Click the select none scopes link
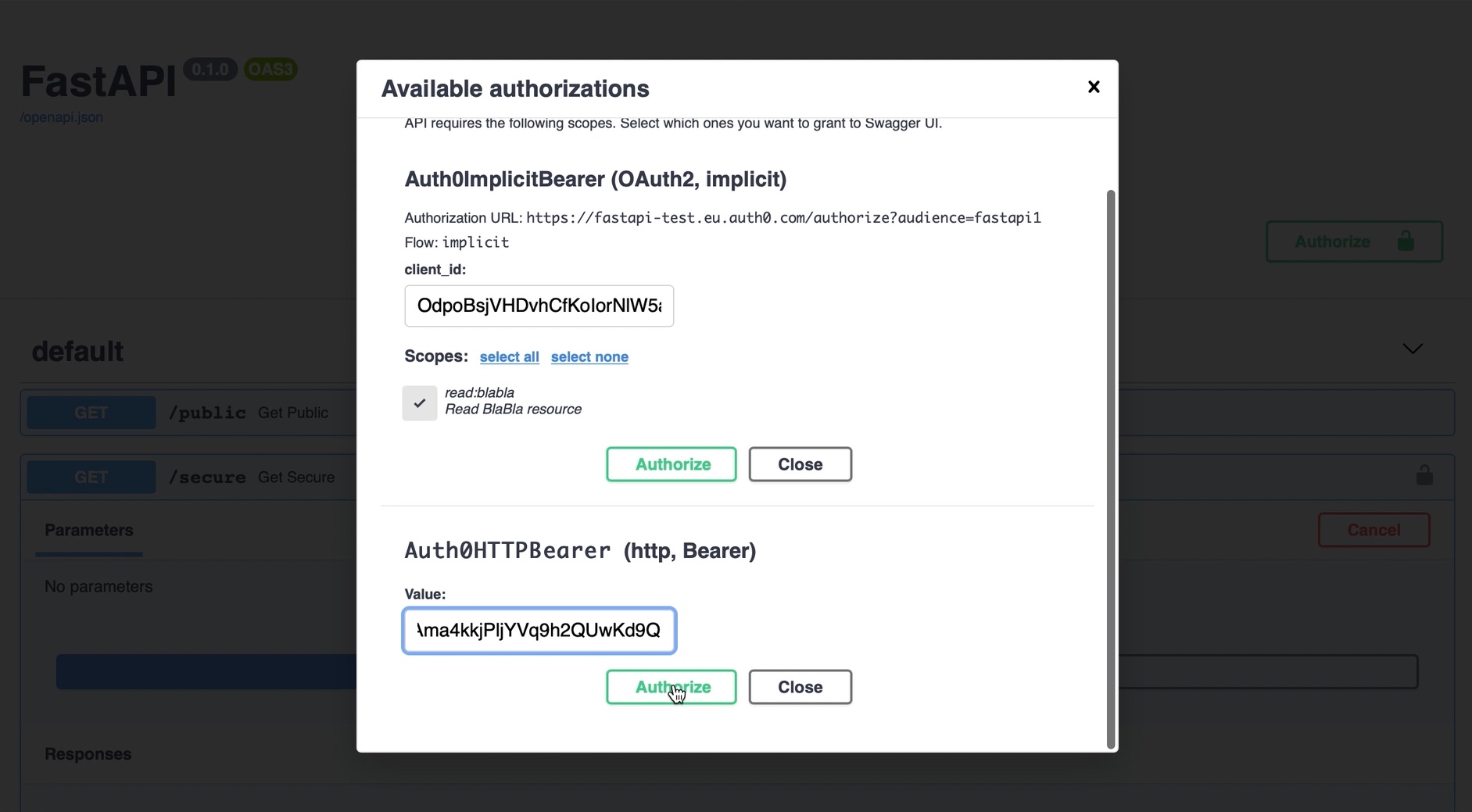 pyautogui.click(x=589, y=356)
